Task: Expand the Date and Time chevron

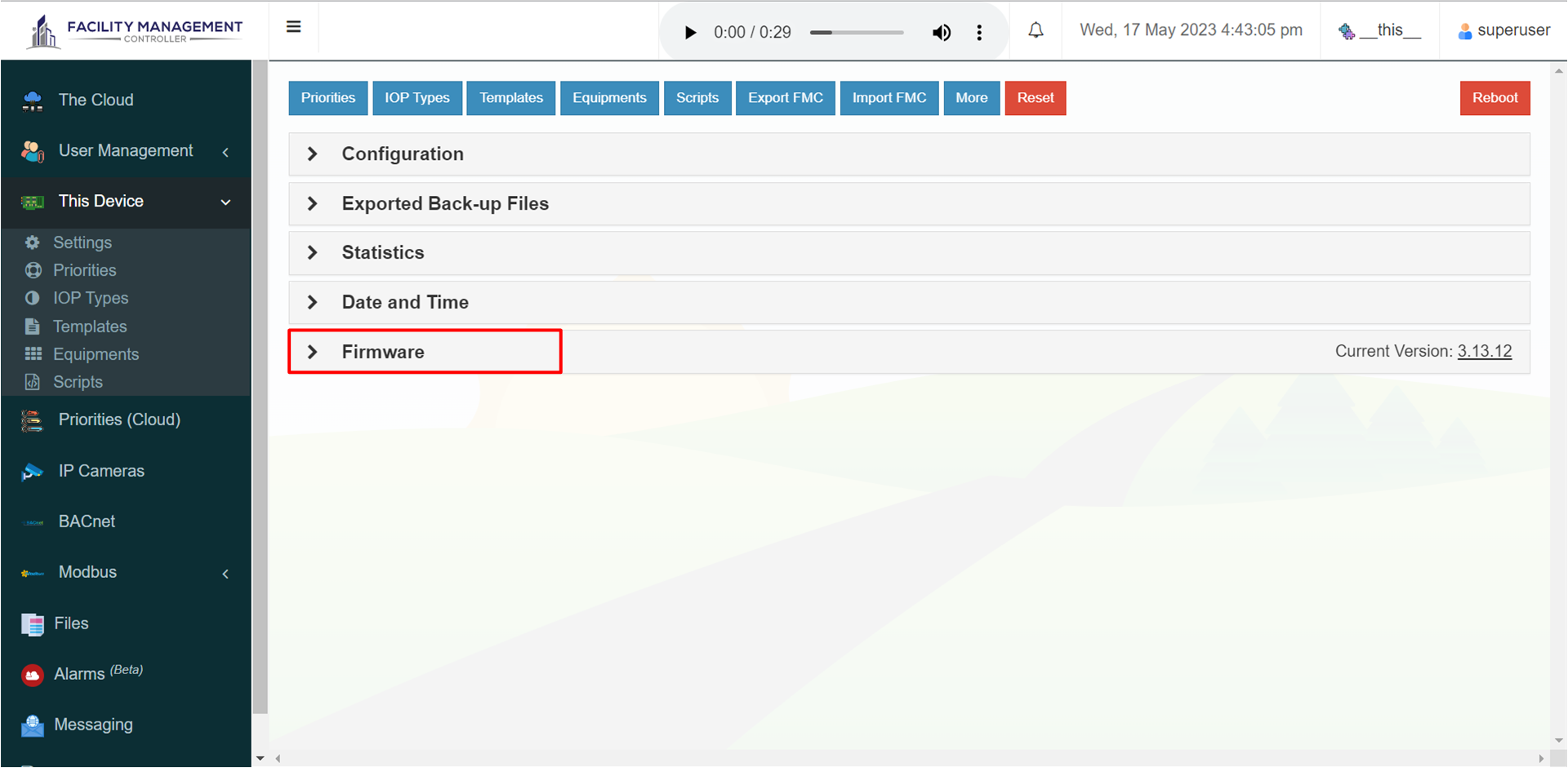Action: [x=312, y=303]
